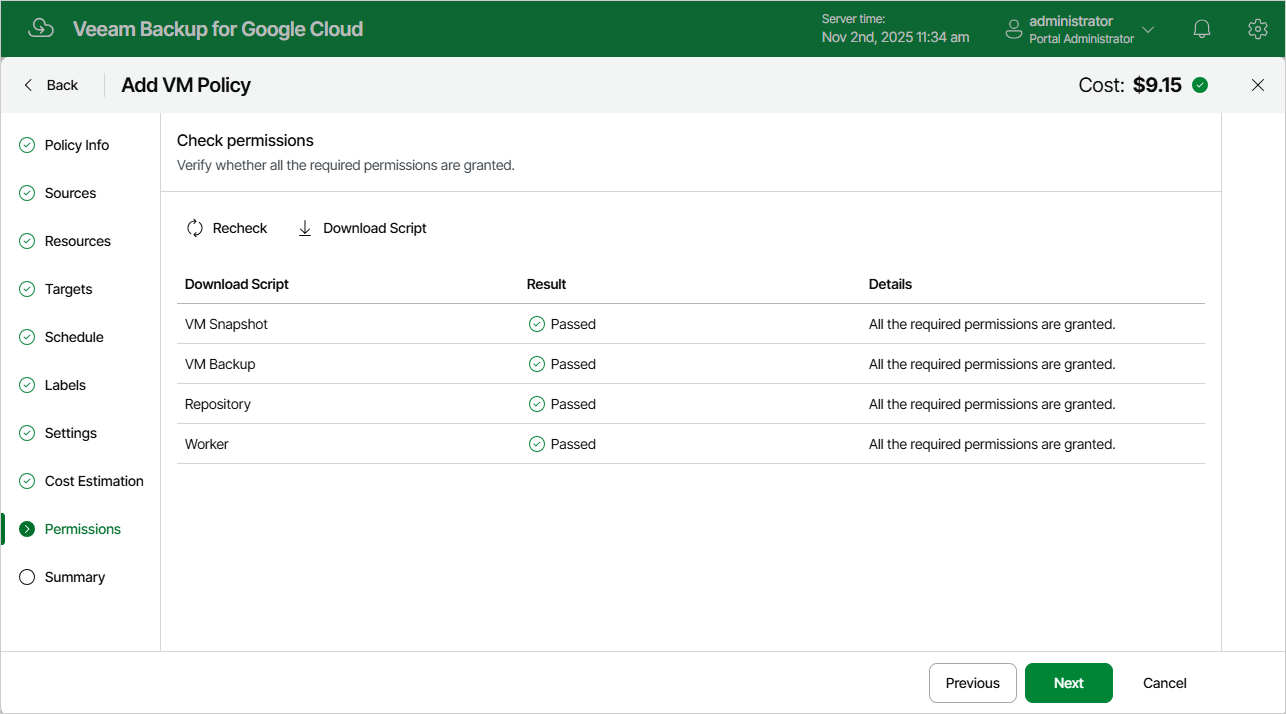Close the Add VM Policy wizard
Viewport: 1286px width, 714px height.
click(1258, 85)
